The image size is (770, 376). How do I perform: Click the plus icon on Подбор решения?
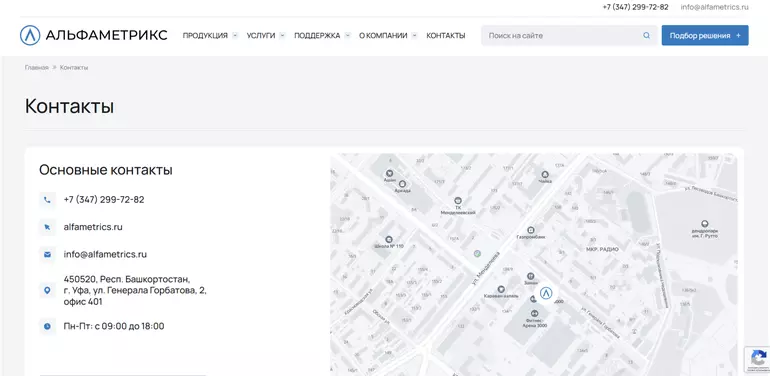point(739,35)
